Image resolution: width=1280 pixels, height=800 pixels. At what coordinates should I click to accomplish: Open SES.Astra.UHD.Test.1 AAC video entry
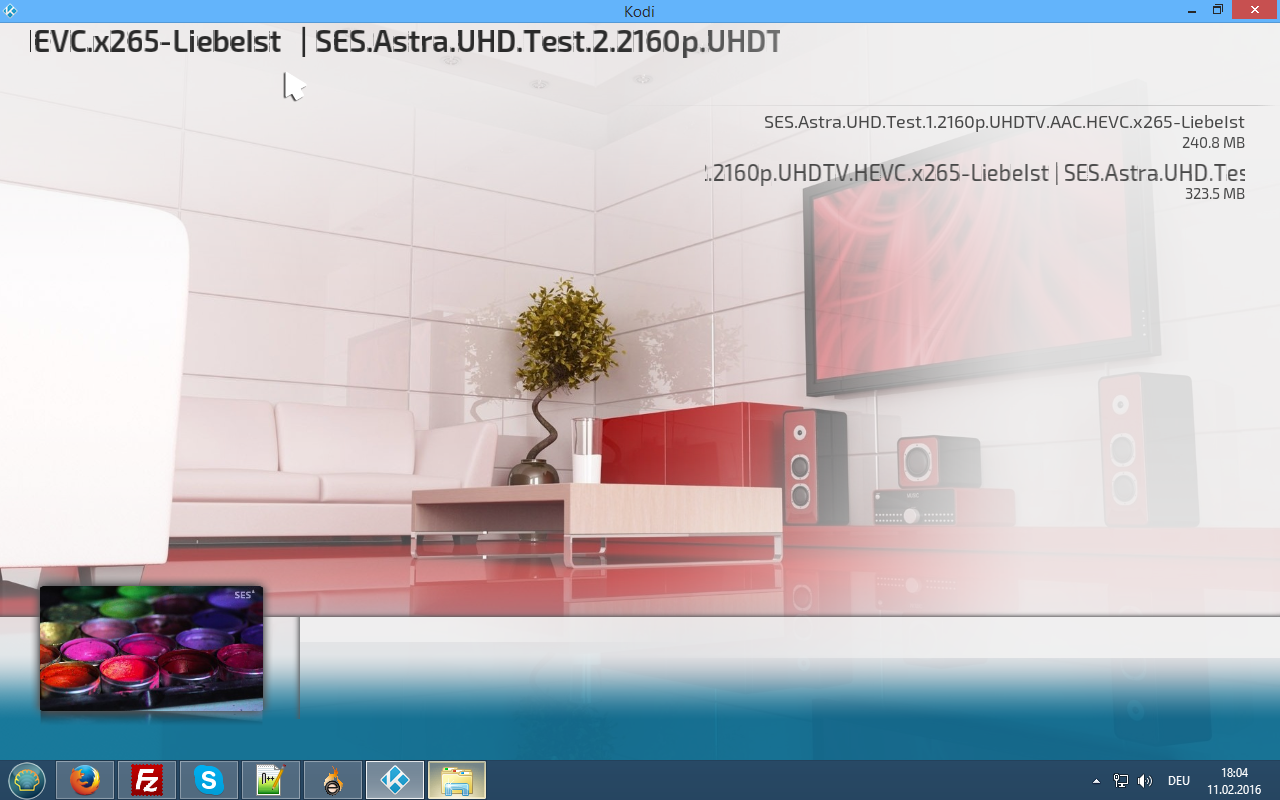click(1004, 122)
